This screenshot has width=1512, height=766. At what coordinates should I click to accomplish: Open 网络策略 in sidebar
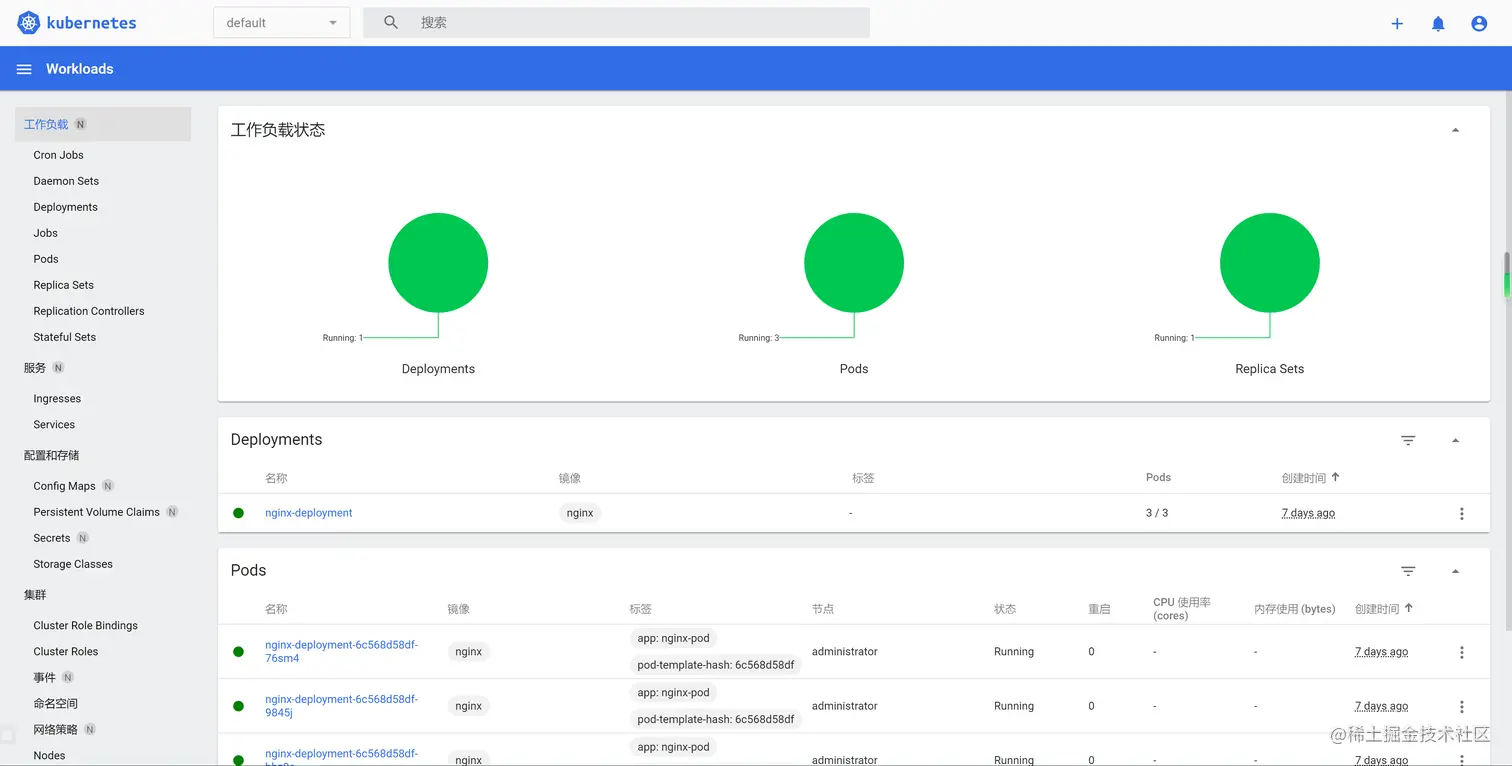pos(55,729)
